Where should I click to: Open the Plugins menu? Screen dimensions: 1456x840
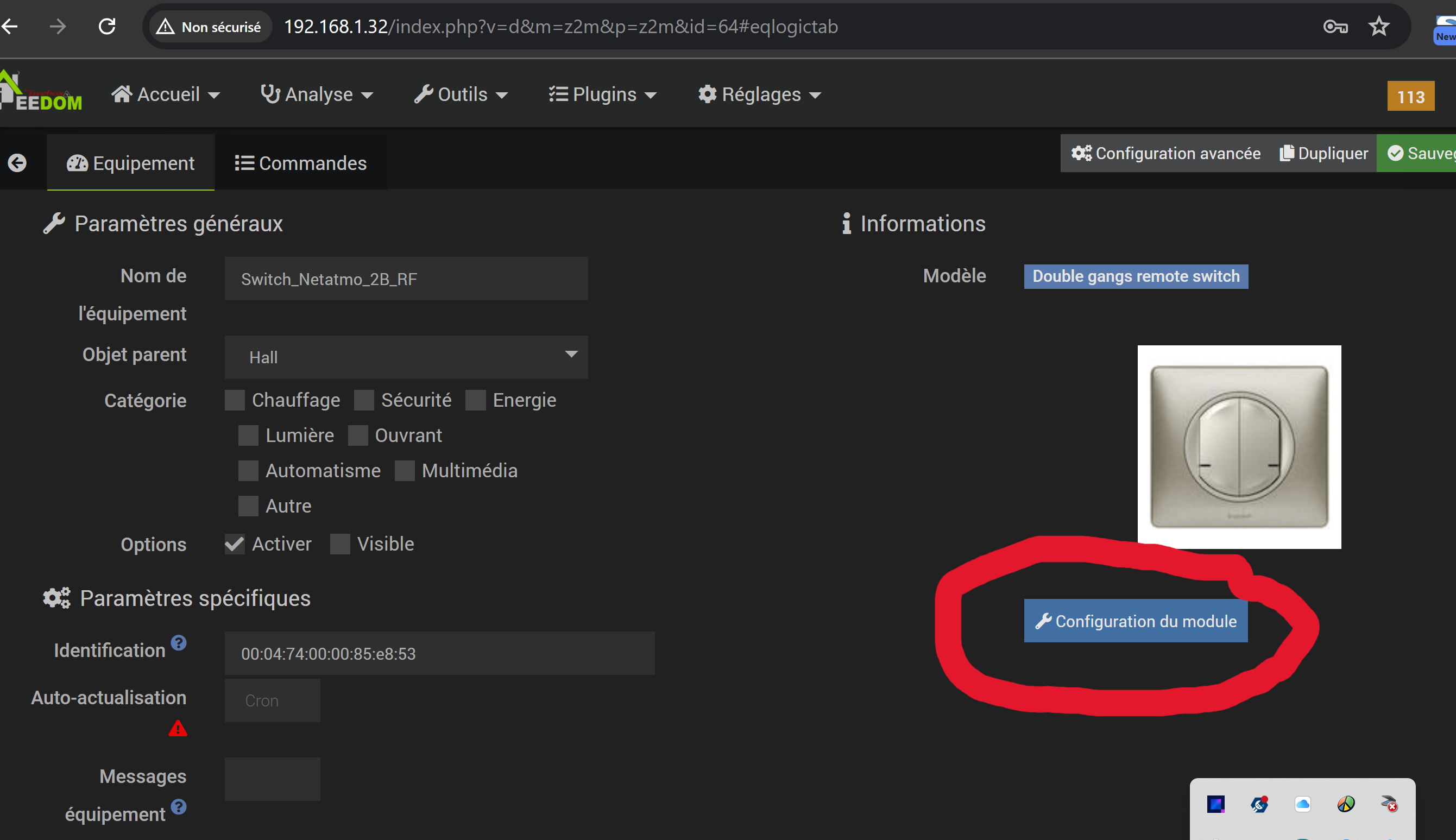pyautogui.click(x=603, y=94)
